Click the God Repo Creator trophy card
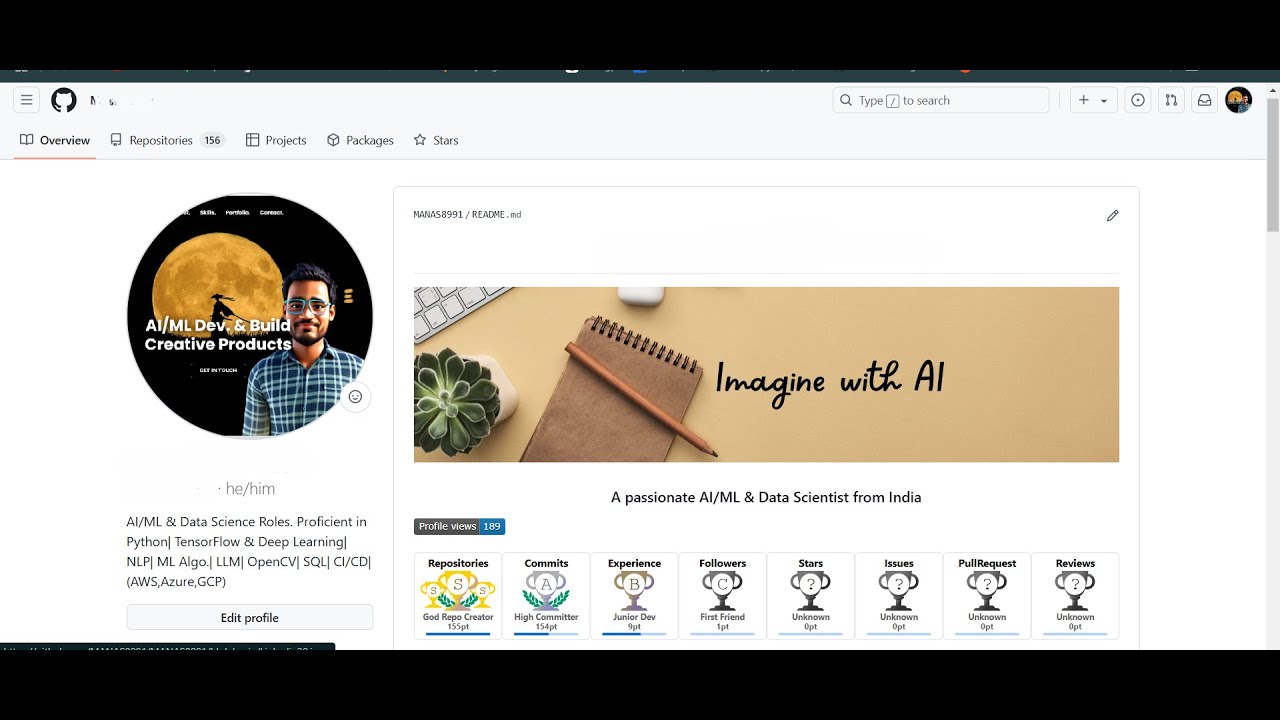 click(458, 596)
